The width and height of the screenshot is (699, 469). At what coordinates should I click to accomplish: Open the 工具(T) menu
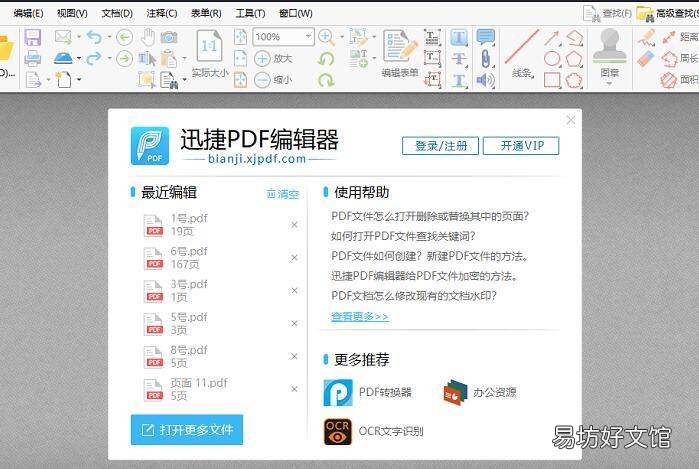click(x=250, y=13)
